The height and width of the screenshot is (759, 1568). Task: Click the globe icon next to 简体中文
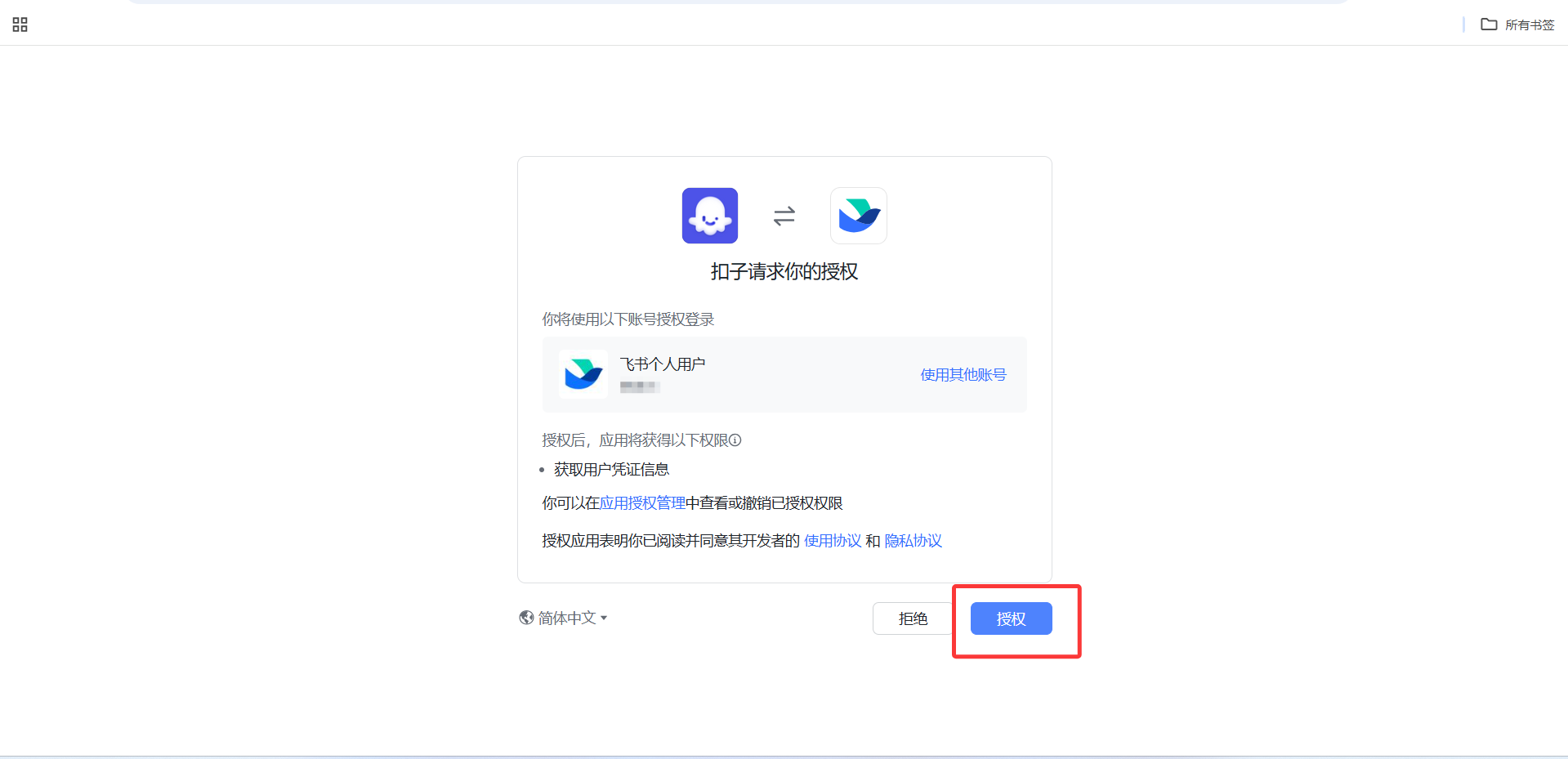click(526, 618)
